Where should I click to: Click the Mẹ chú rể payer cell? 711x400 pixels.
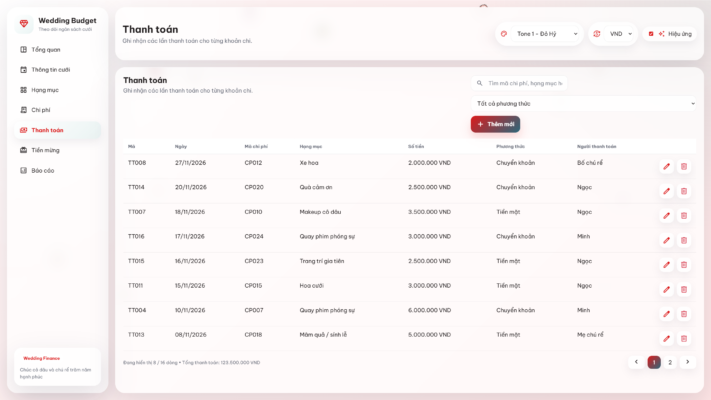point(590,335)
